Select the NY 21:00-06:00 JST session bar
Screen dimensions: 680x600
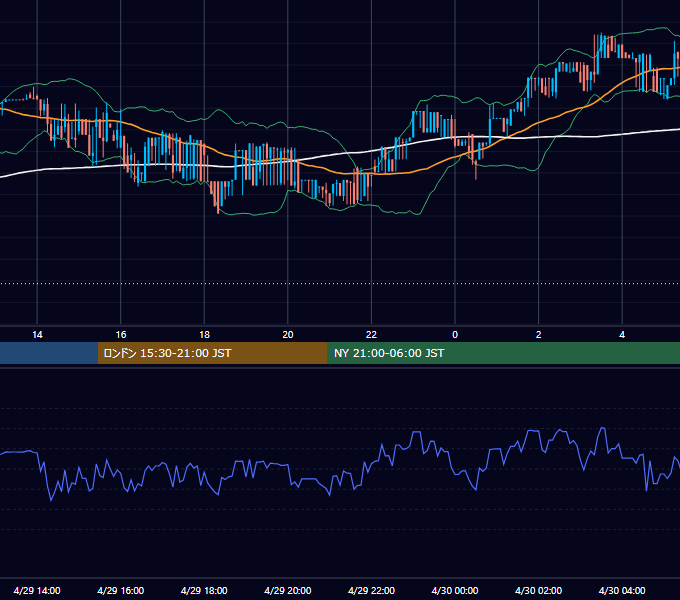(503, 353)
